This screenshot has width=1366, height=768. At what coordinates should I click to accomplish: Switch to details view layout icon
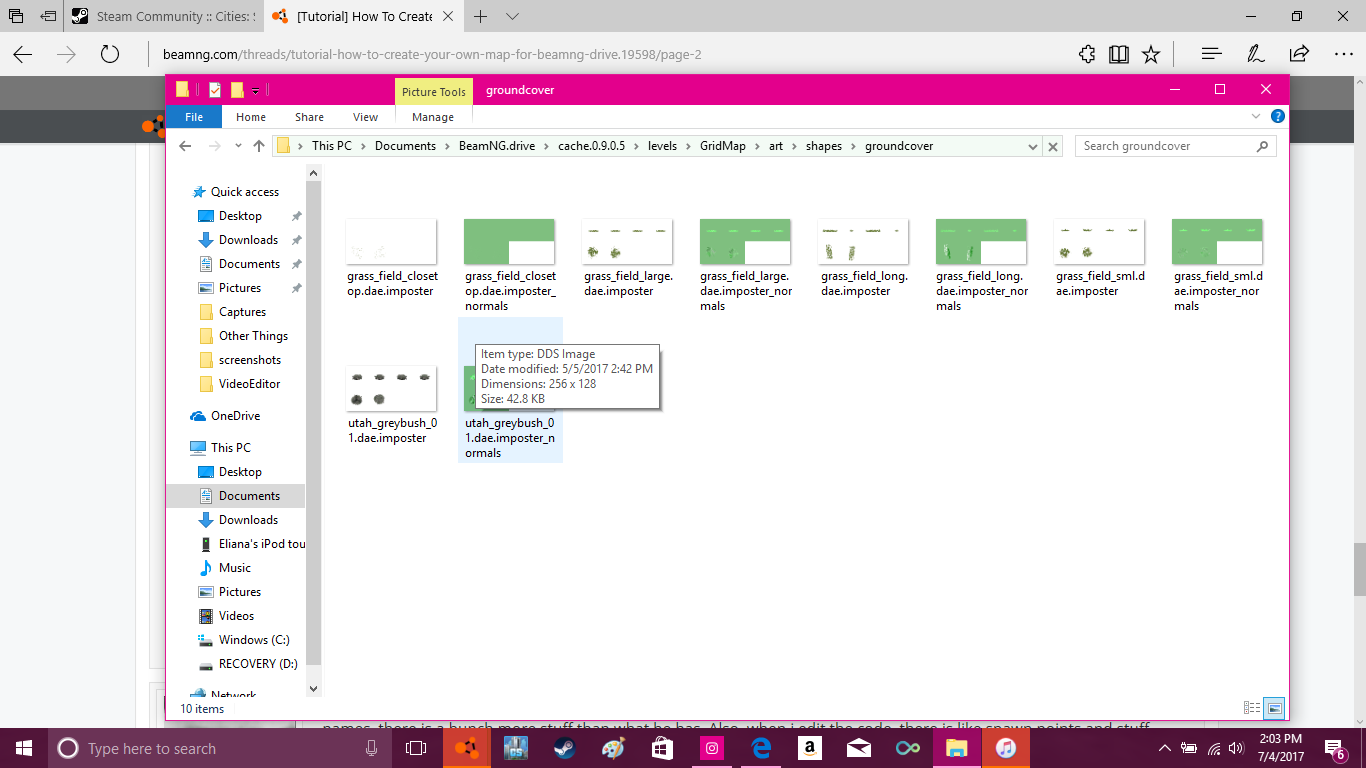(1251, 708)
